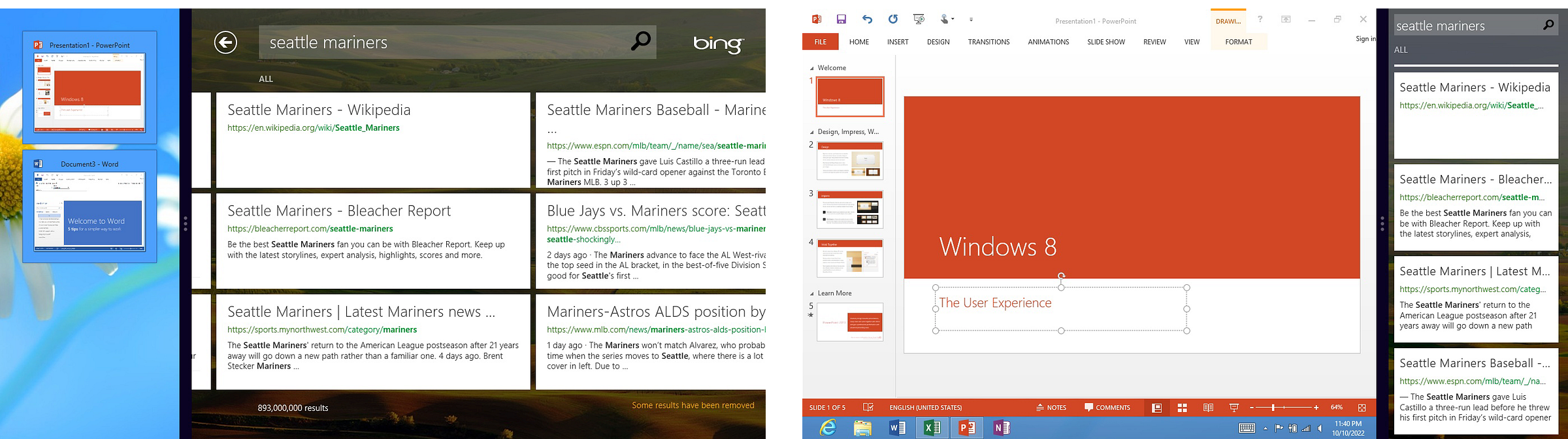This screenshot has height=439, width=1568.
Task: Click SLIDE 1 OF 5 status indicator
Action: (827, 408)
